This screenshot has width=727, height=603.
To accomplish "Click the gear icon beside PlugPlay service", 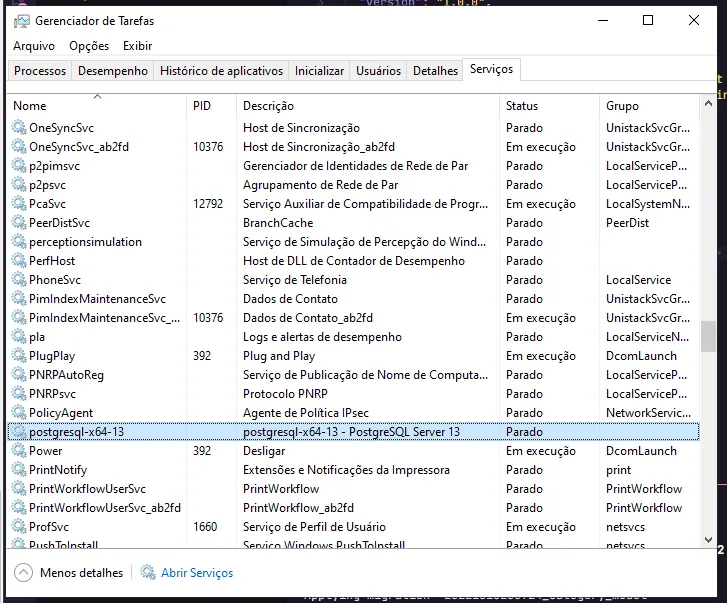I will point(18,356).
